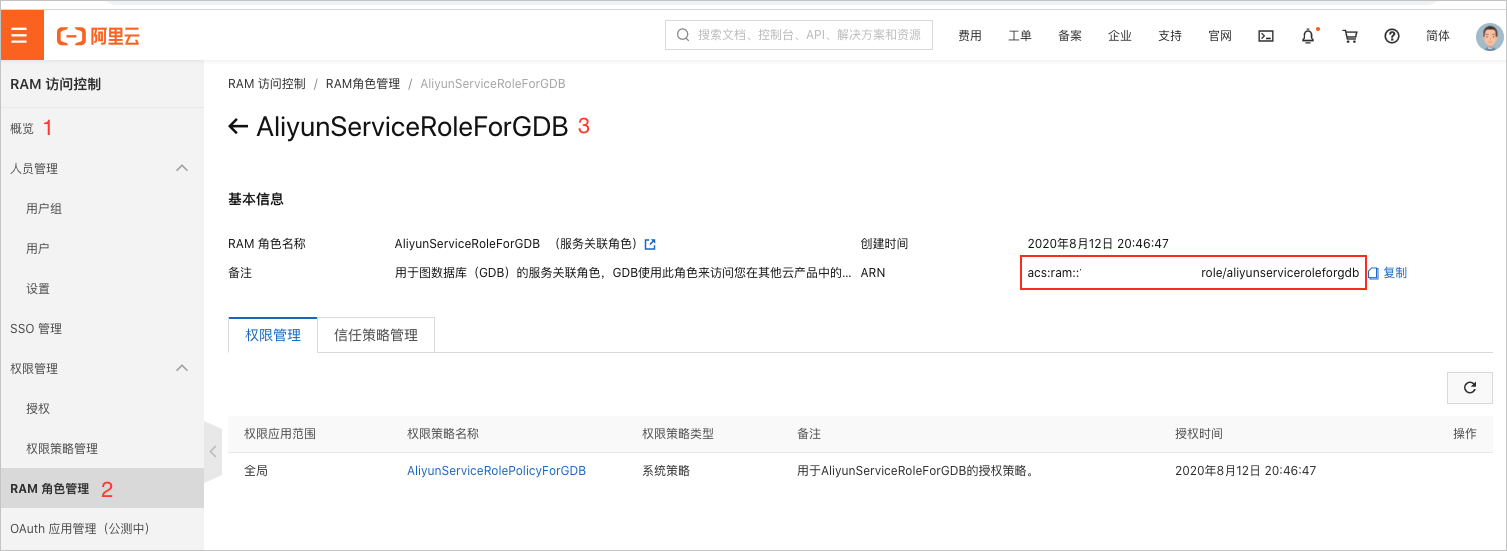
Task: Click the 权限应用范围 column header
Action: 280,434
